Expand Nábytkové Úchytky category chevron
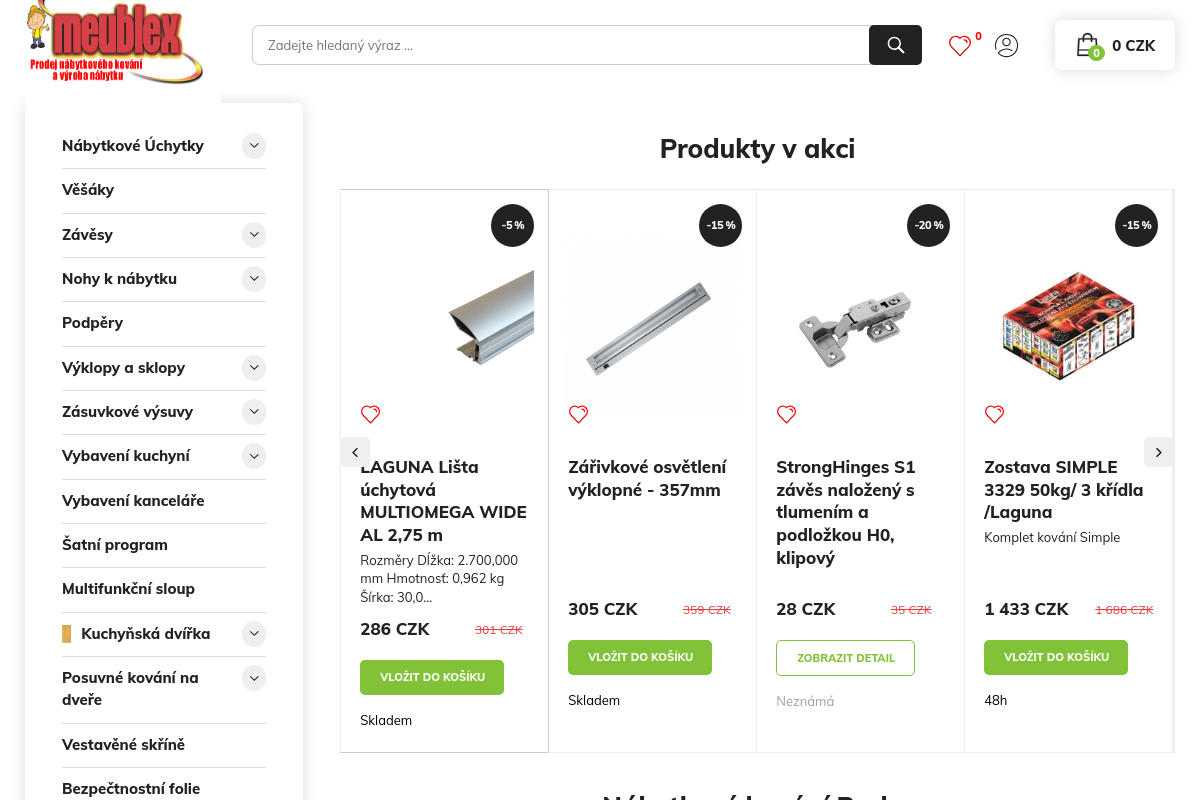This screenshot has height=800, width=1200. pos(254,146)
